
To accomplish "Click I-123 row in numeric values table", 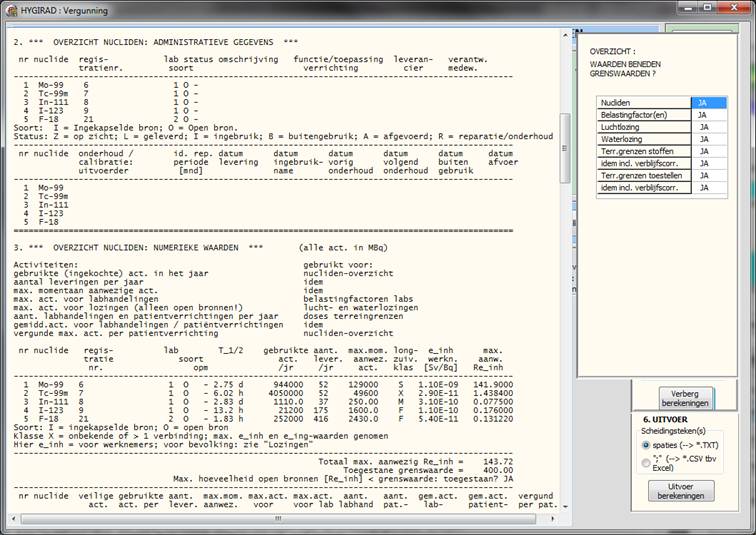I will pos(268,410).
